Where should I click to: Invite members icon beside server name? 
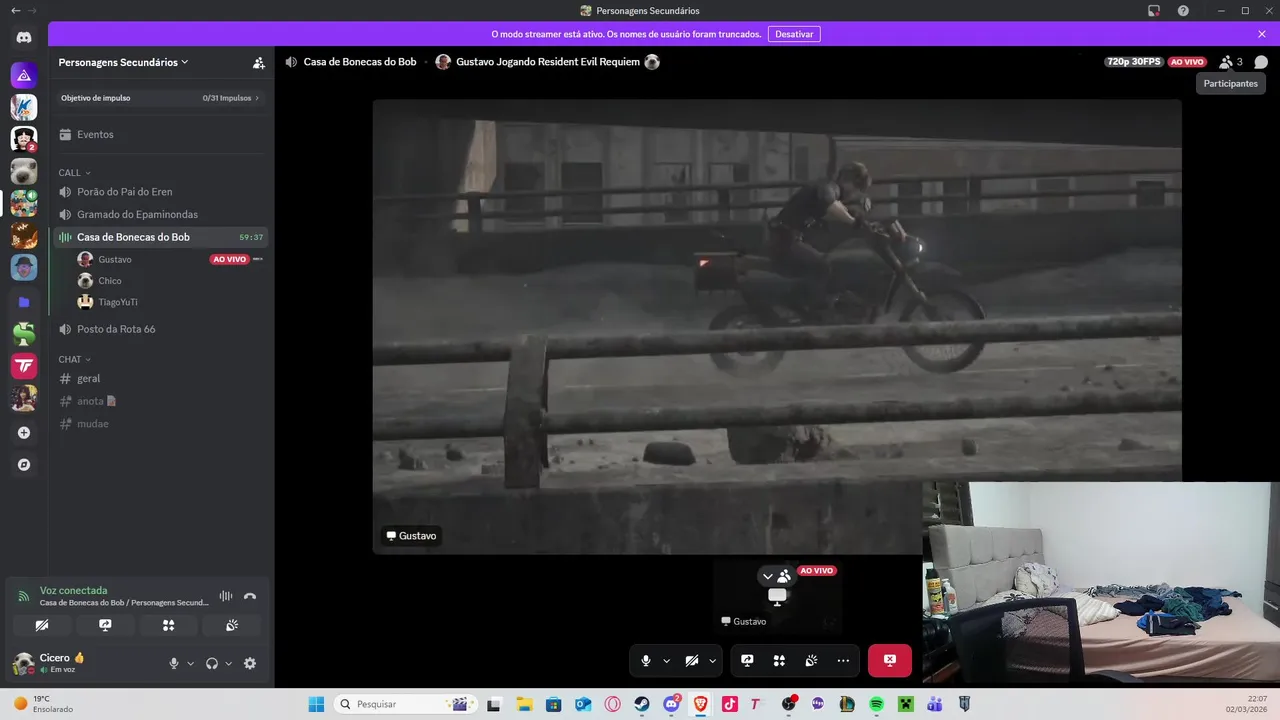point(258,62)
